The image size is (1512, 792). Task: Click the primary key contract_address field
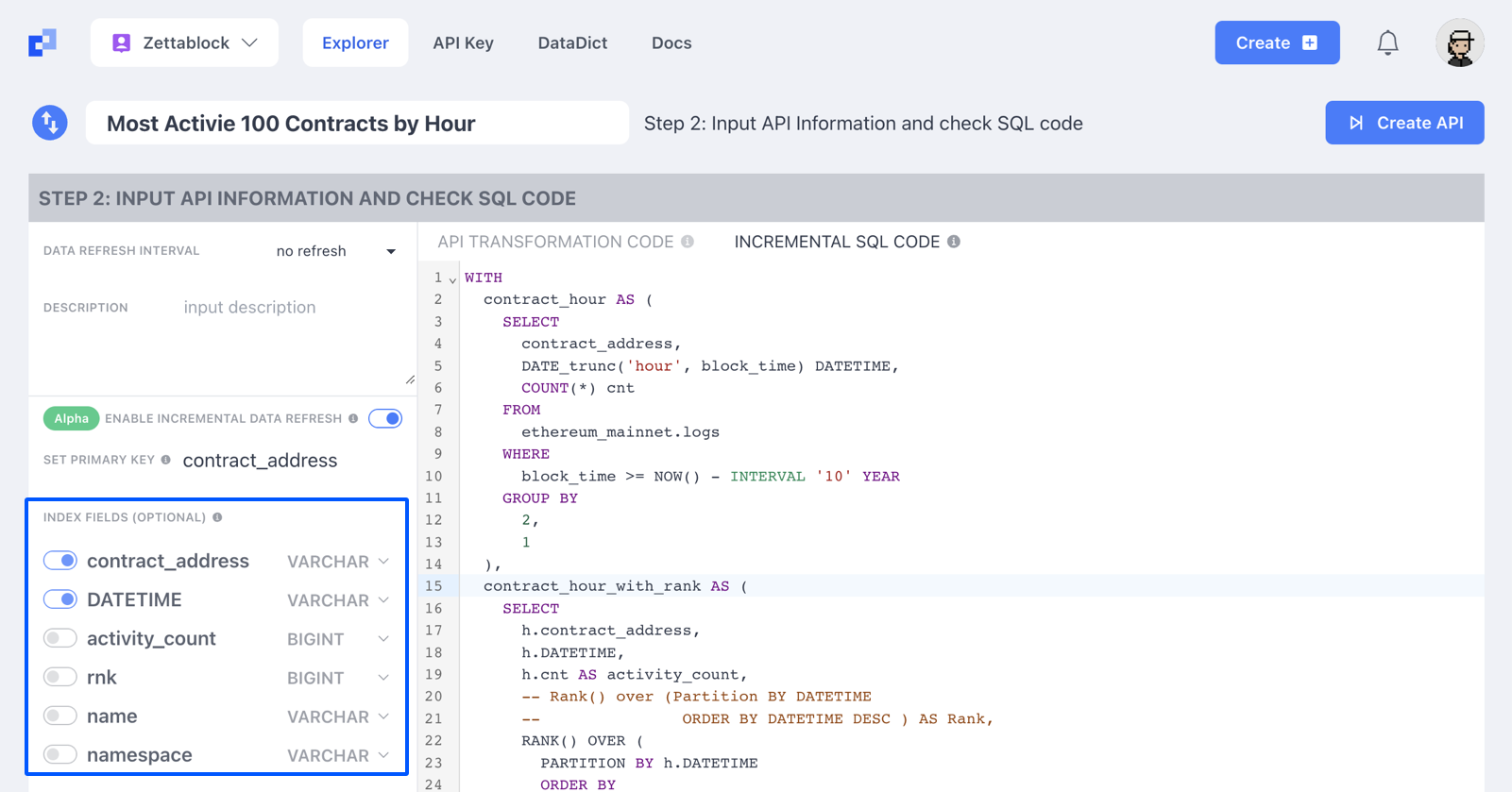click(260, 461)
